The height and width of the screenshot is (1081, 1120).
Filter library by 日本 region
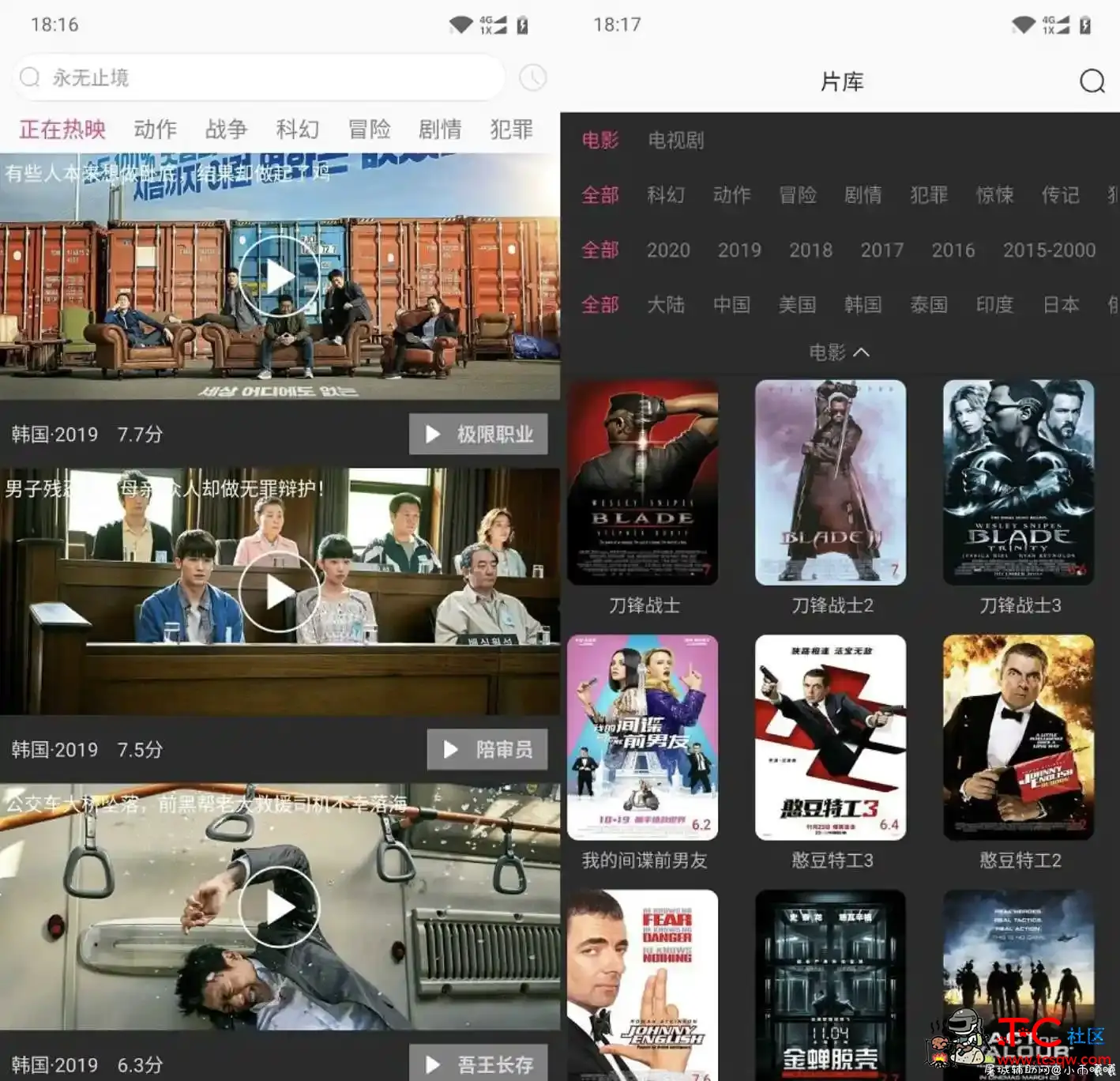pyautogui.click(x=1060, y=304)
